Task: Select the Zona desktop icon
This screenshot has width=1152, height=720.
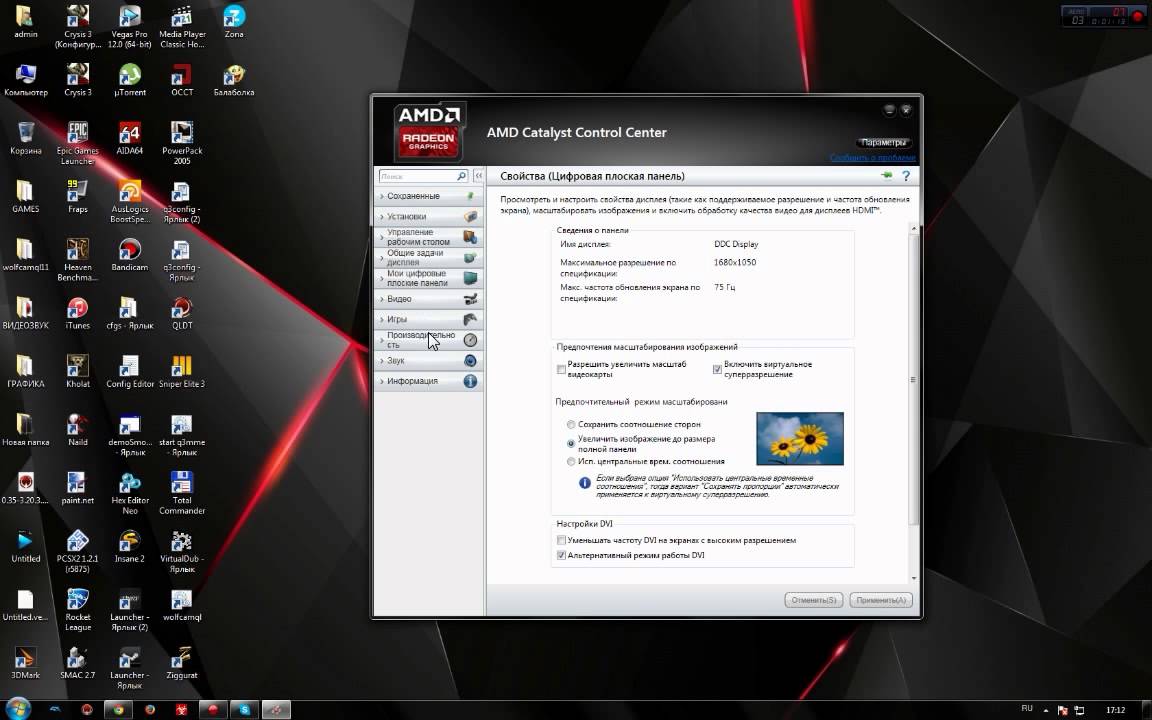Action: pos(234,22)
